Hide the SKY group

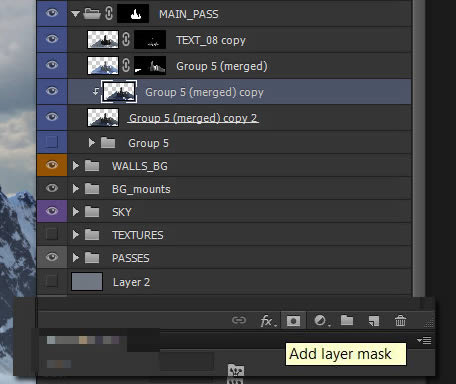coord(52,211)
